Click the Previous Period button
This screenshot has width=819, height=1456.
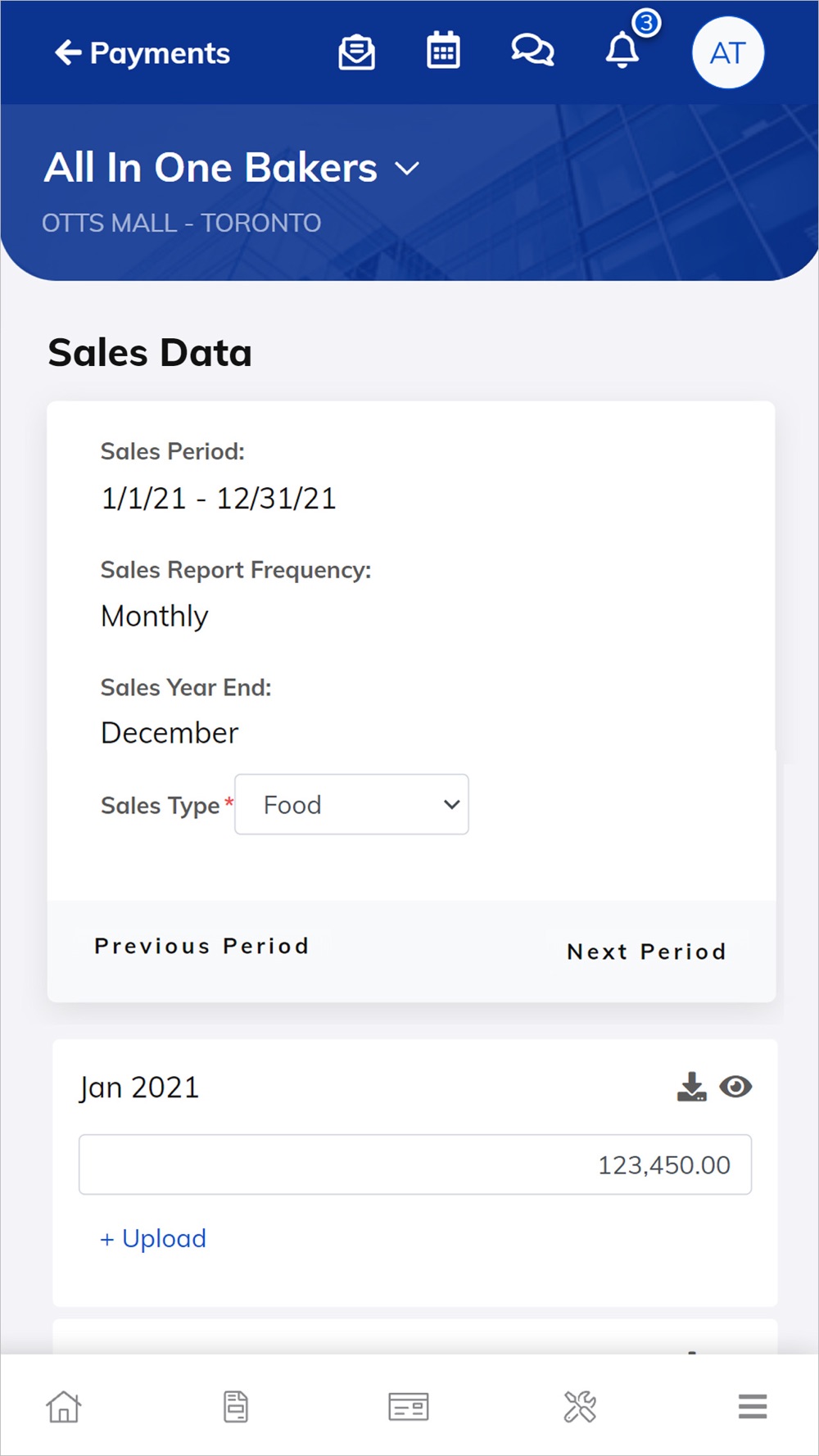click(201, 946)
